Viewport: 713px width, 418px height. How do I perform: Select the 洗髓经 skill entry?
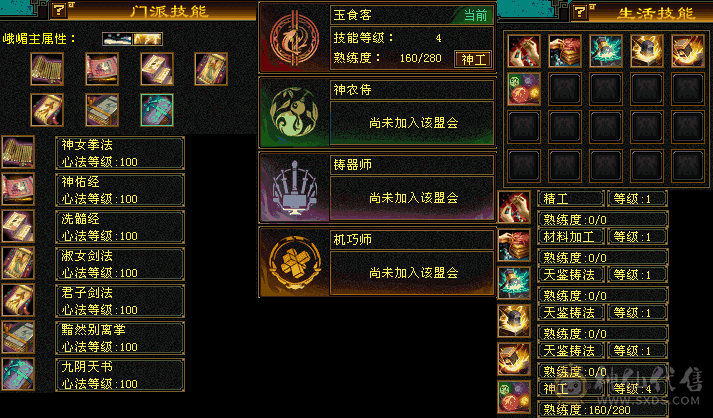pos(120,227)
